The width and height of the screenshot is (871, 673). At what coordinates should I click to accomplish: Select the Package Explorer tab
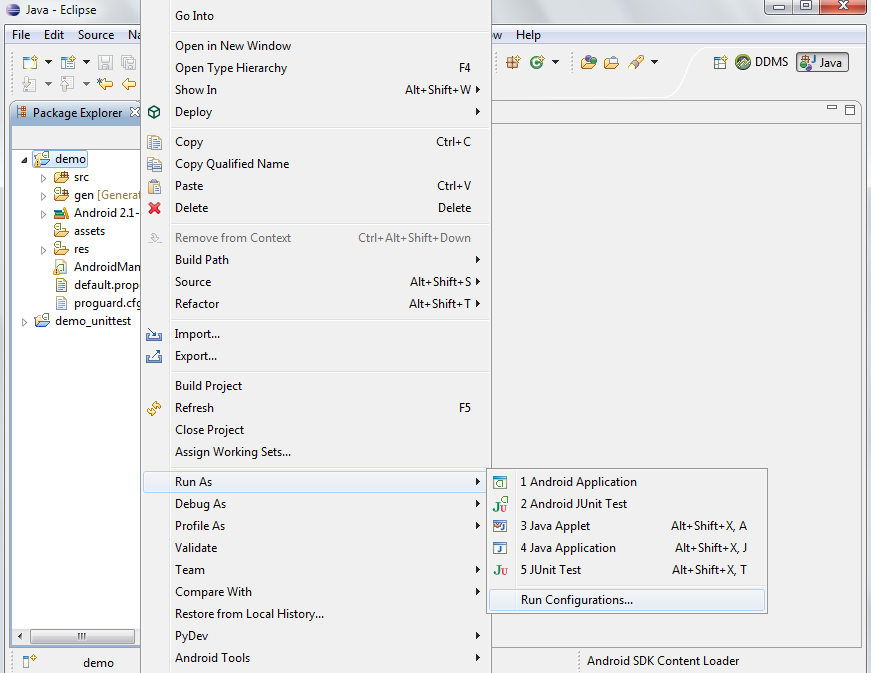pyautogui.click(x=77, y=113)
